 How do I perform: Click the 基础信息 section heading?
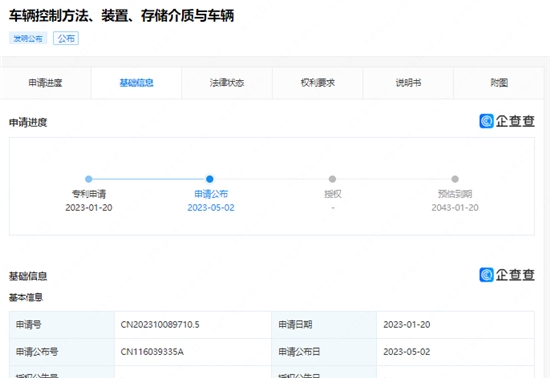pos(28,276)
